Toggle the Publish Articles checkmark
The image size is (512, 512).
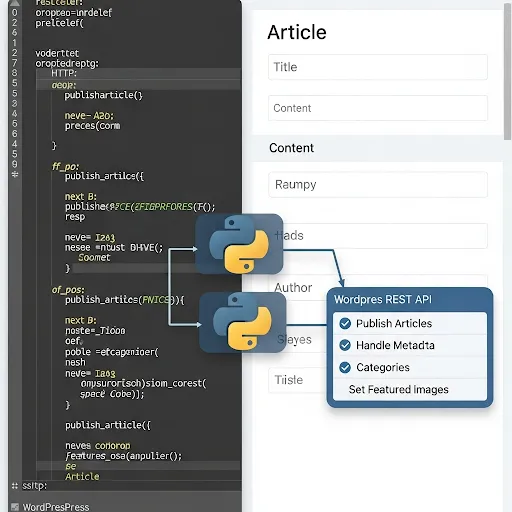pyautogui.click(x=345, y=323)
